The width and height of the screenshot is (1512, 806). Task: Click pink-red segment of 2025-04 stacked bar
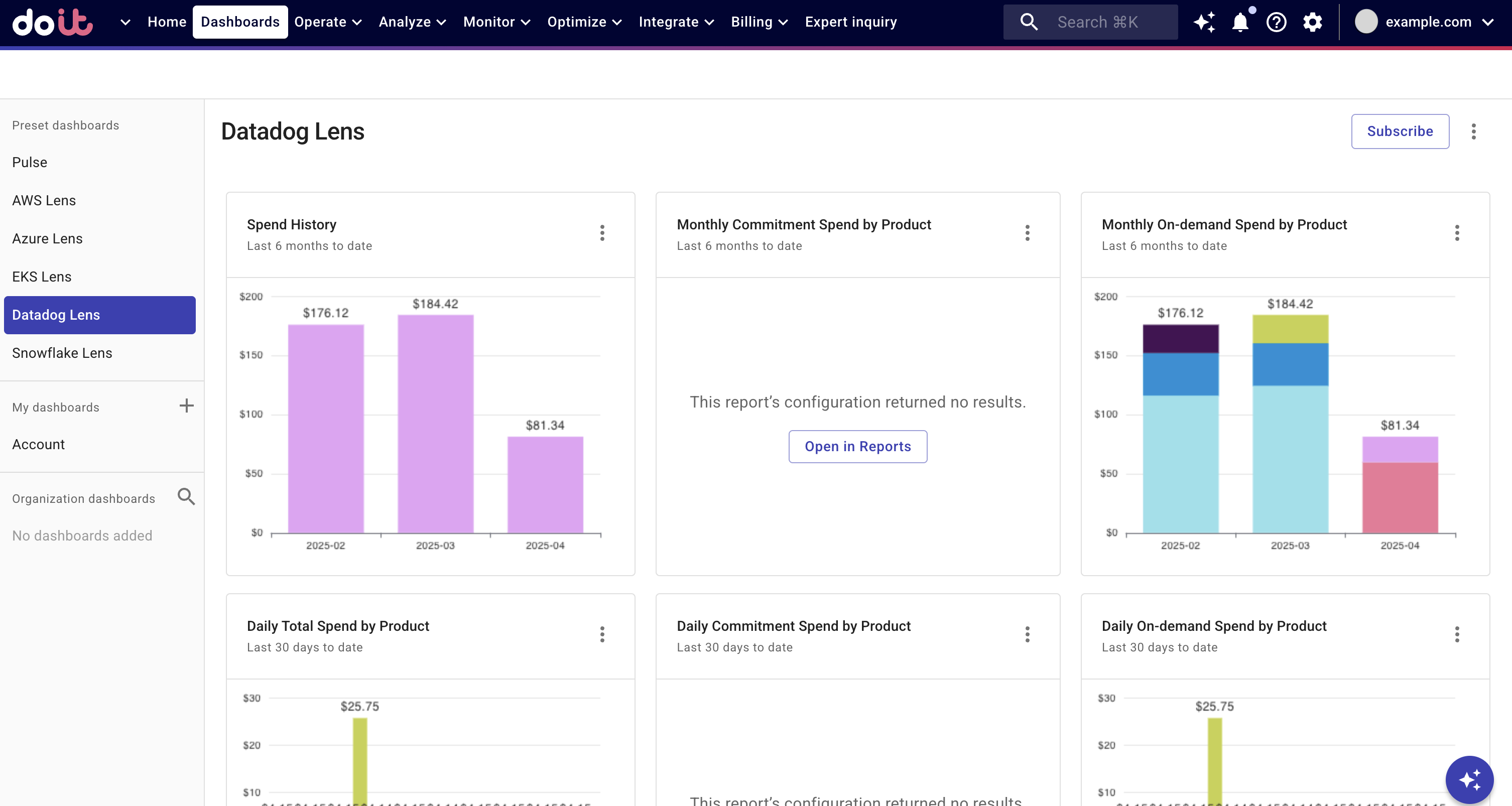[x=1400, y=498]
